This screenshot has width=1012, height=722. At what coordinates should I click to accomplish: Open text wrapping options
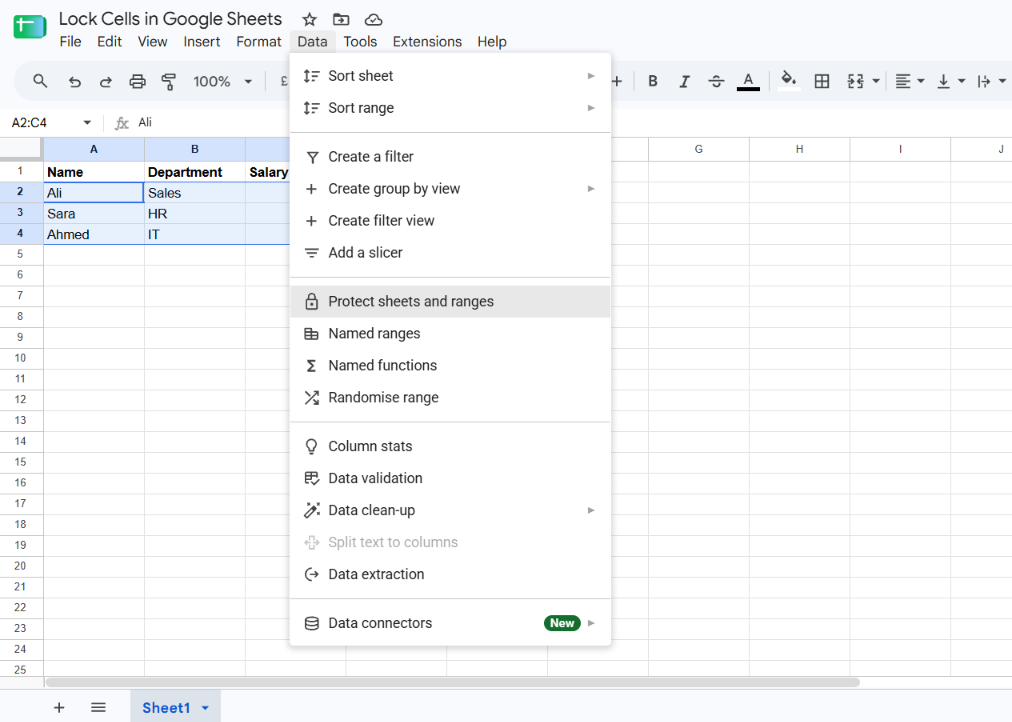click(x=991, y=81)
